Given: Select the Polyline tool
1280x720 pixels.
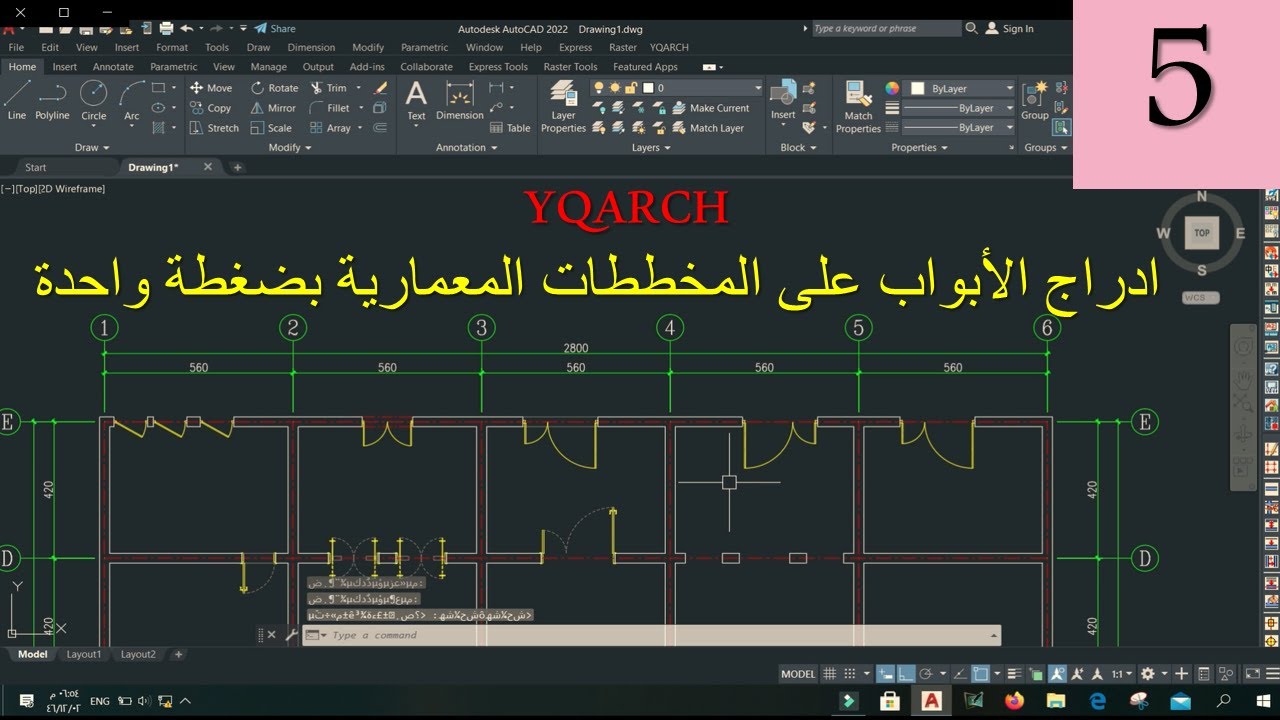Looking at the screenshot, I should point(52,101).
